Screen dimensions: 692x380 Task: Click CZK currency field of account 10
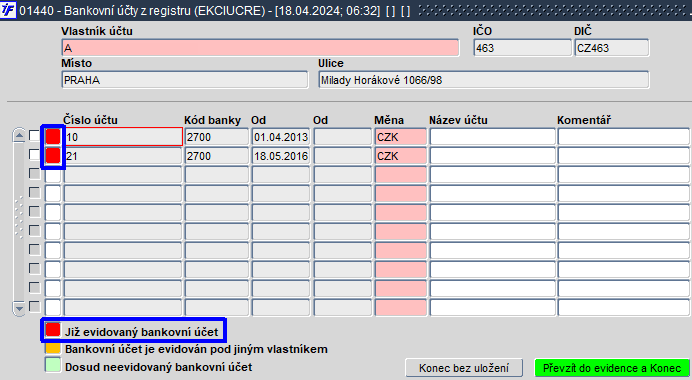pyautogui.click(x=401, y=137)
